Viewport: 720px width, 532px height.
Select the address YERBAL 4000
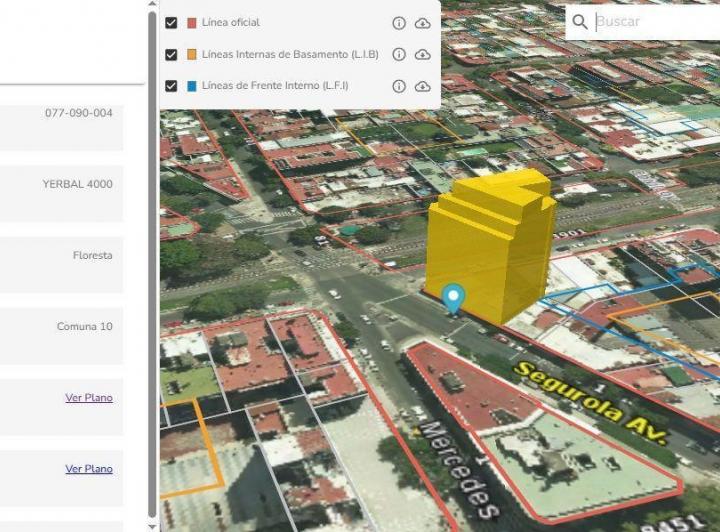[x=78, y=184]
